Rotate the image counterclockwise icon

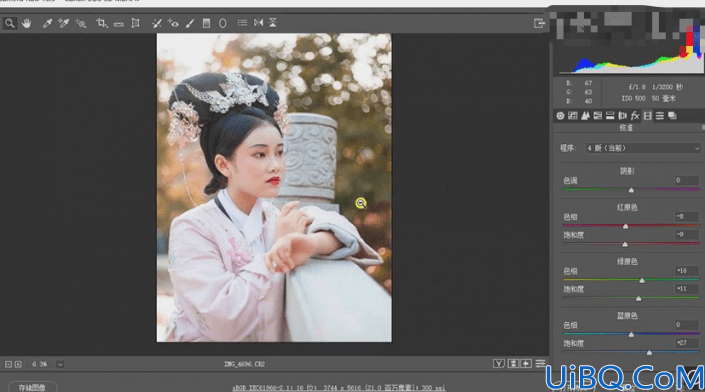click(259, 22)
